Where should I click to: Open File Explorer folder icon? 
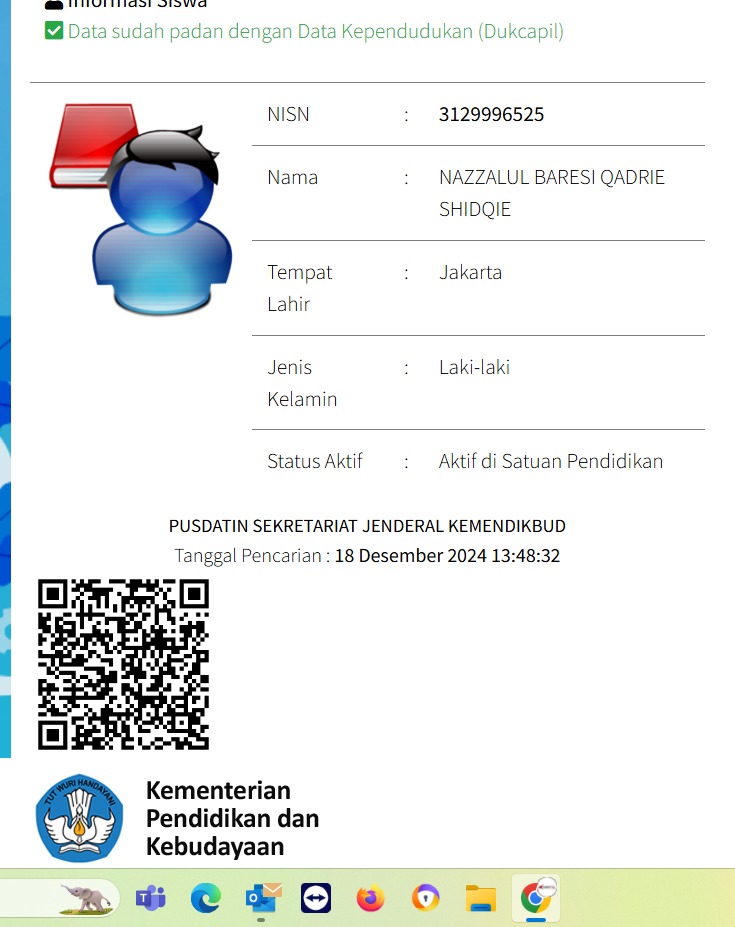pyautogui.click(x=481, y=898)
